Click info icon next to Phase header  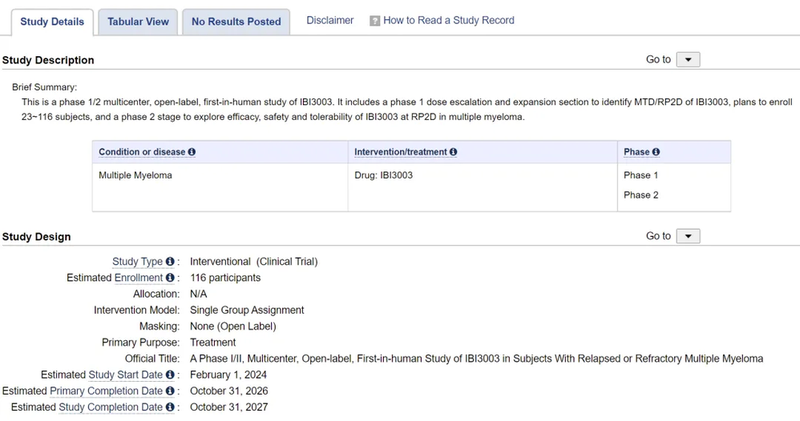[x=657, y=152]
